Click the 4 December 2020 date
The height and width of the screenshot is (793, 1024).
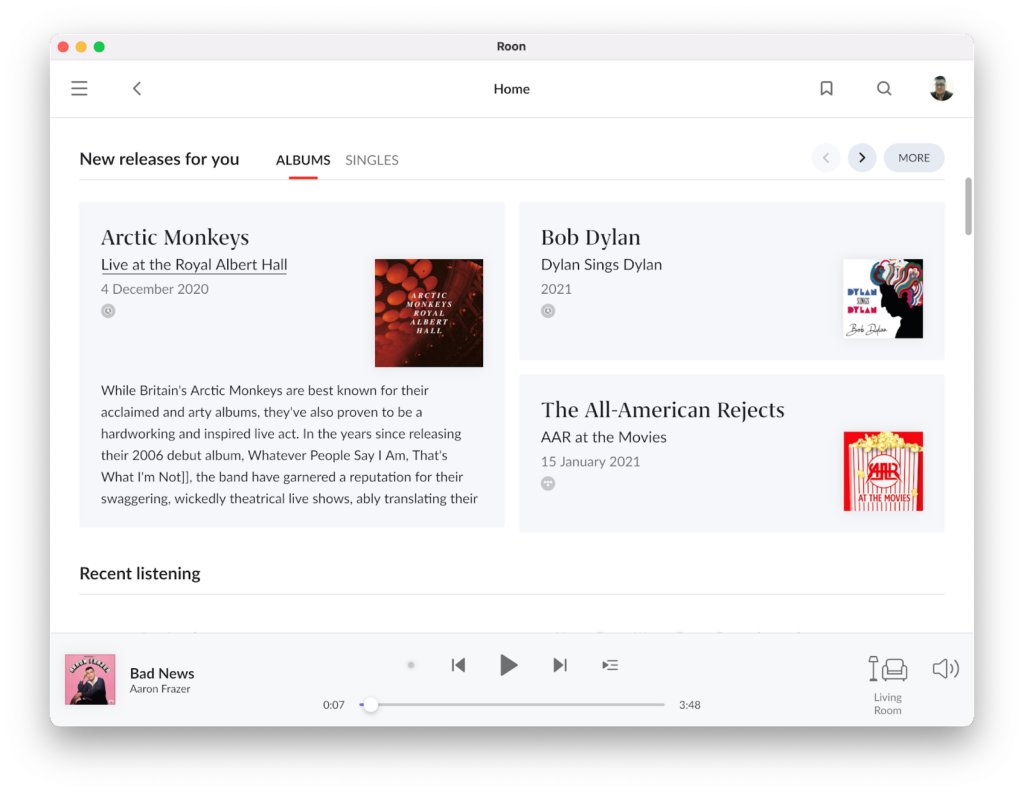(x=155, y=289)
